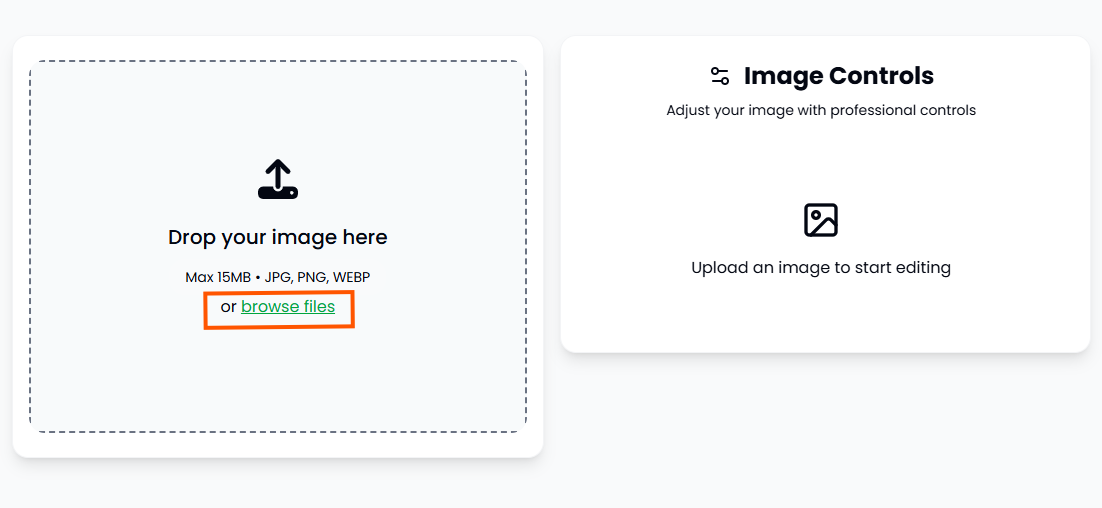1102x508 pixels.
Task: Click empty drop zone area above upload icon
Action: (278, 110)
